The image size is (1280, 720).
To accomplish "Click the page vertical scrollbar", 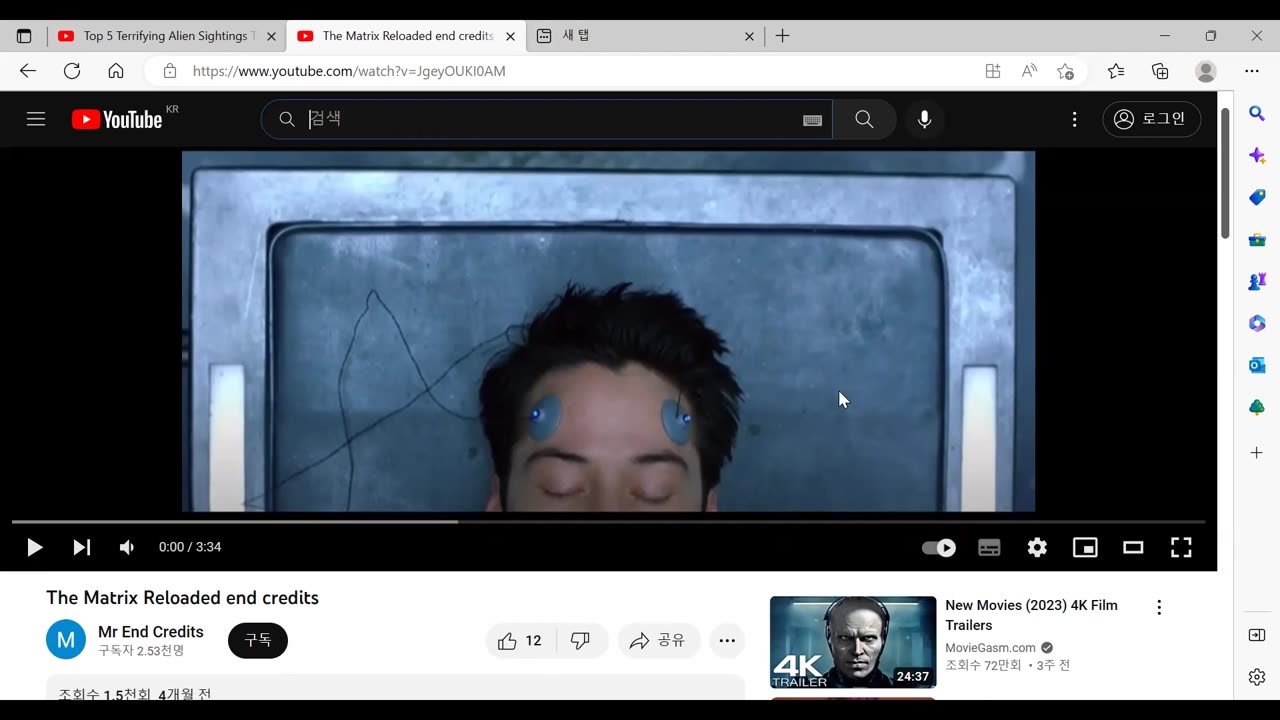I will tap(1225, 174).
